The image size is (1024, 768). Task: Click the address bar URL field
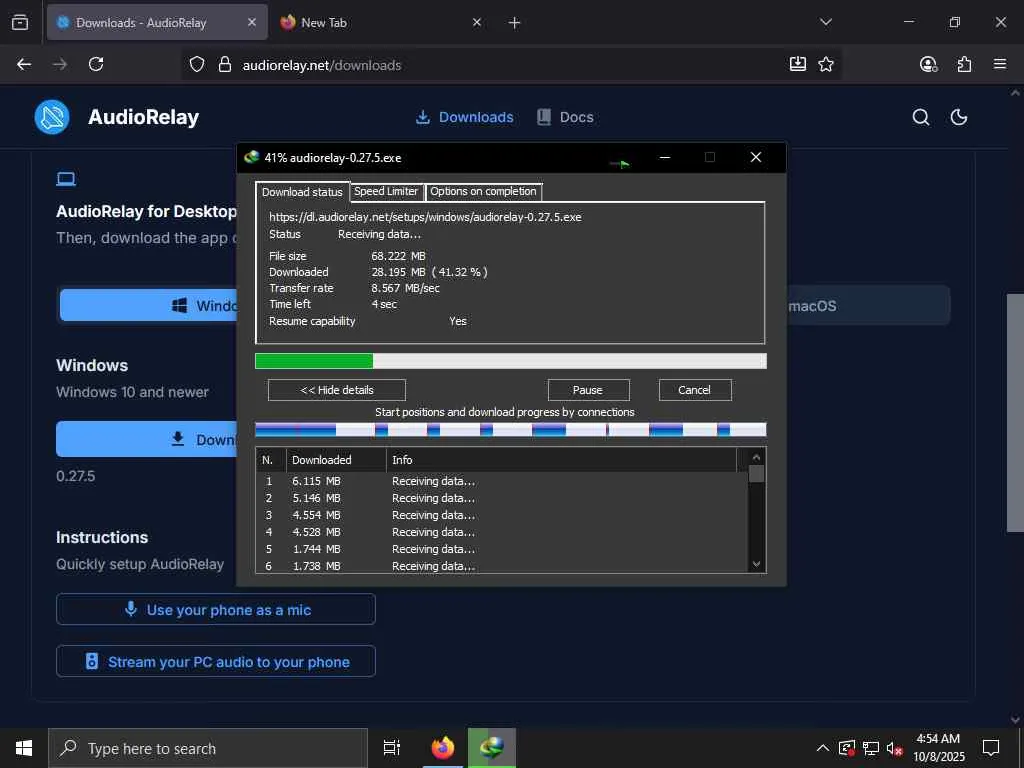pos(509,65)
